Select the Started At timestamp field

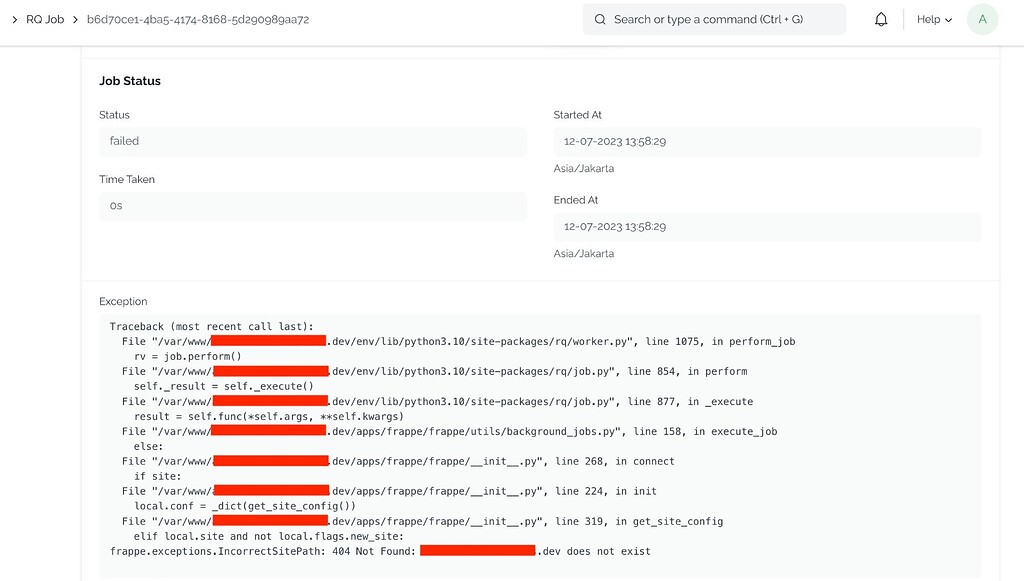click(766, 141)
